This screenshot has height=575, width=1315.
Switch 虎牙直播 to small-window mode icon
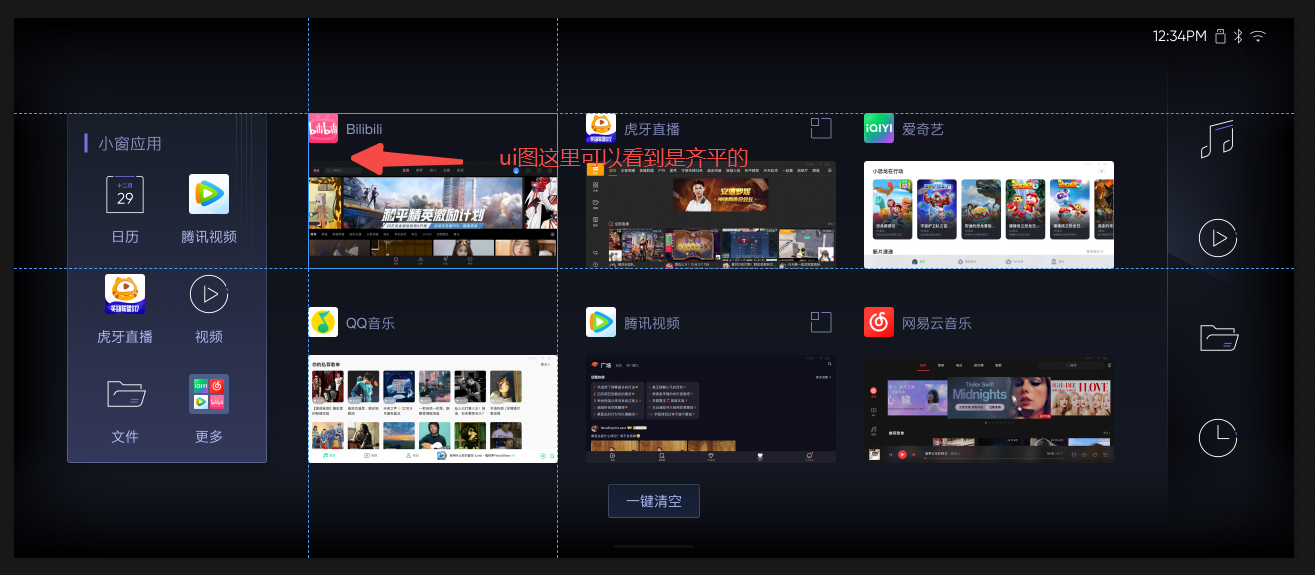click(821, 128)
